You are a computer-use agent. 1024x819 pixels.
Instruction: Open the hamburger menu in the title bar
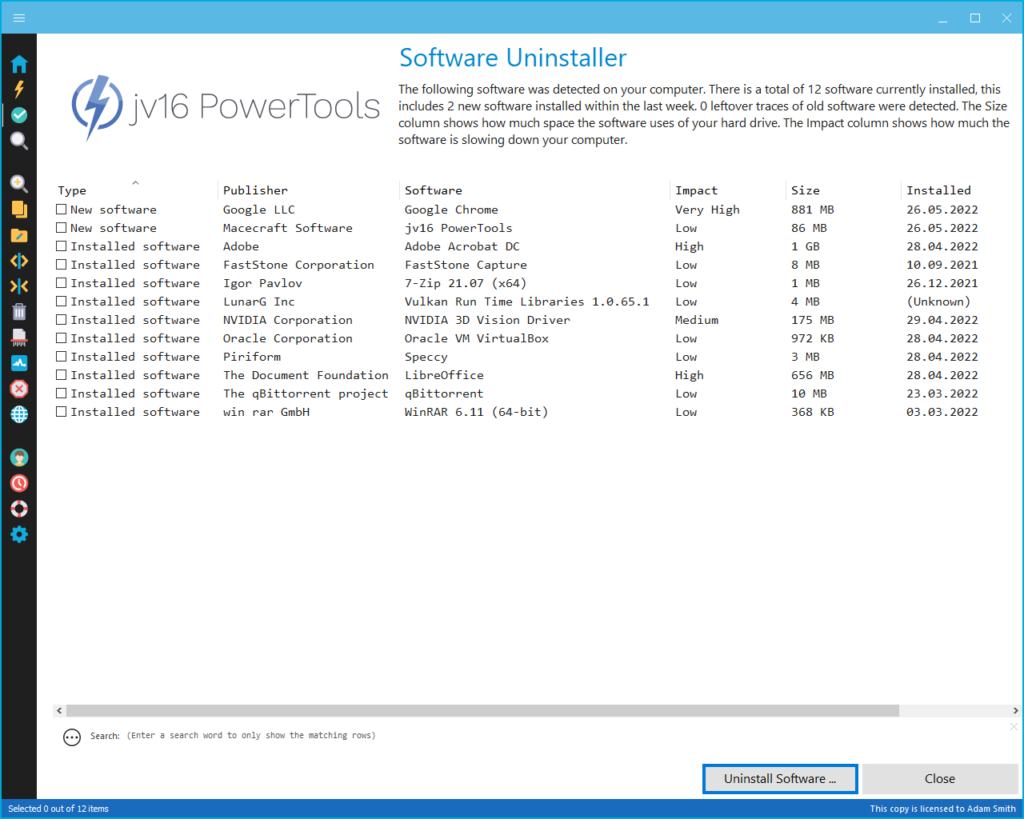pos(19,18)
